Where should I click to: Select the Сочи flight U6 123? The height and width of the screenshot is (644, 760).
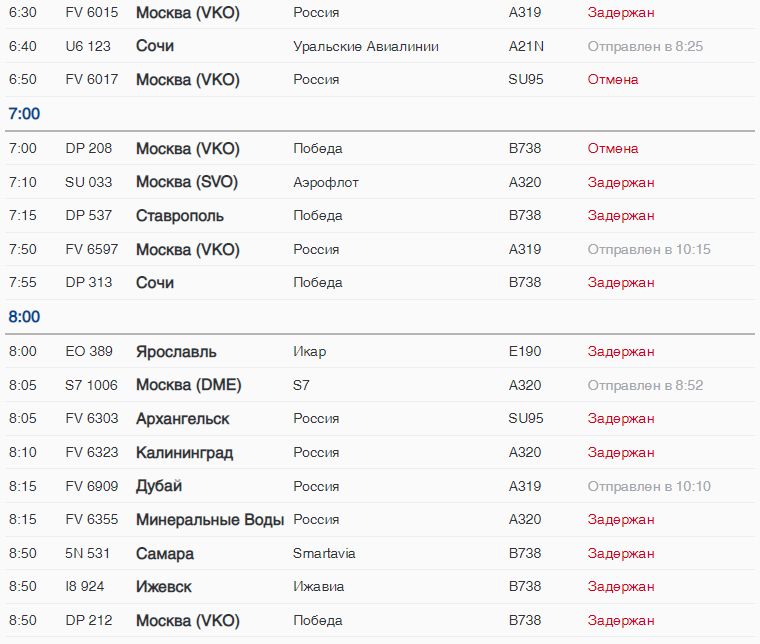tap(380, 46)
